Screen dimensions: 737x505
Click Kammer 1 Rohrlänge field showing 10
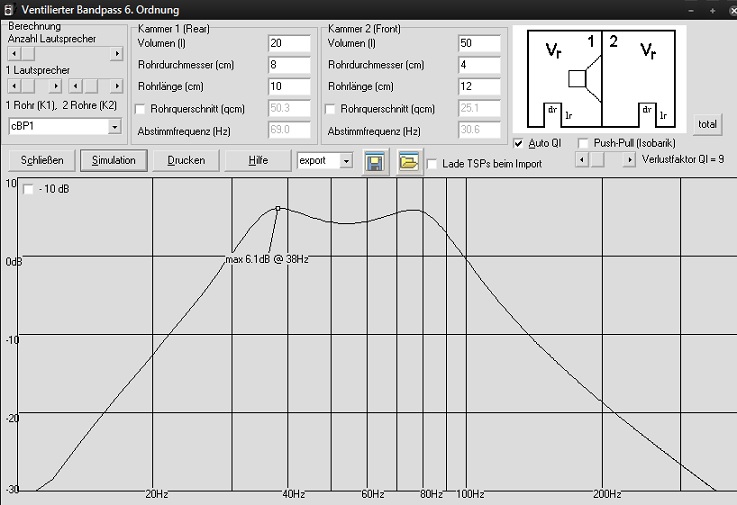pos(289,87)
